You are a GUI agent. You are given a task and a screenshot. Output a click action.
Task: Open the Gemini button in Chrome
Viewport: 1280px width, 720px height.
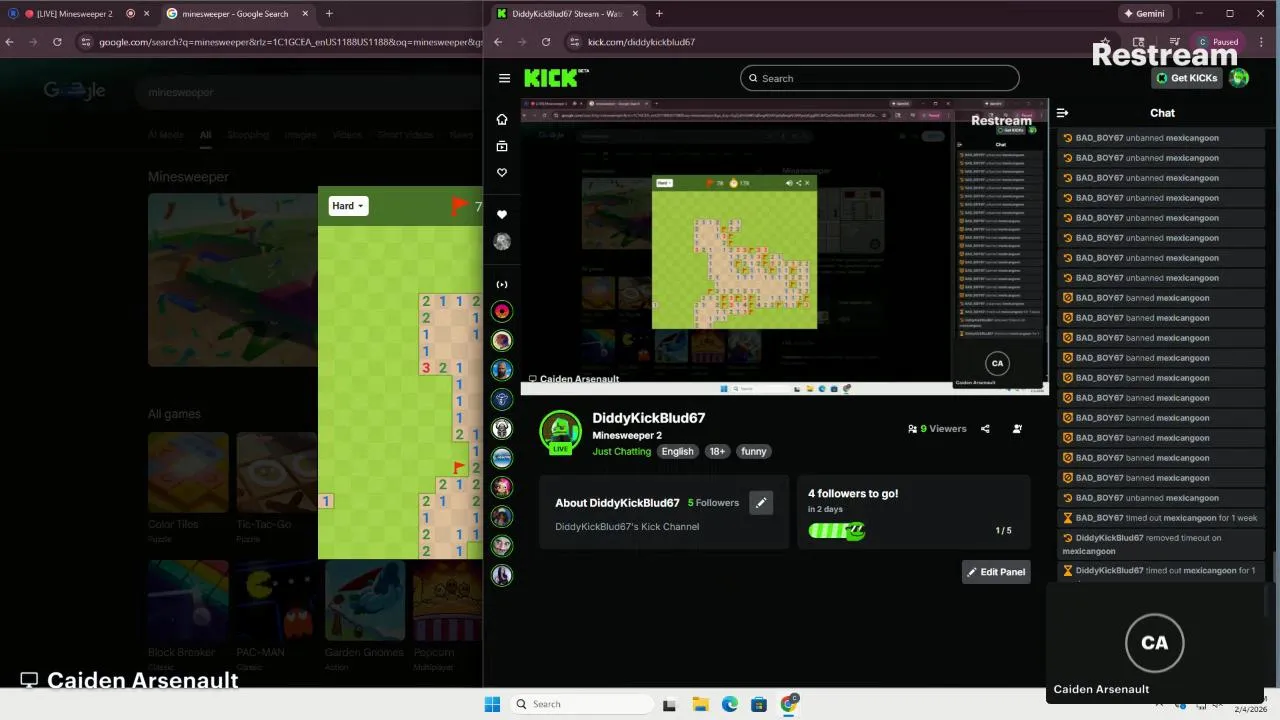(x=1144, y=14)
